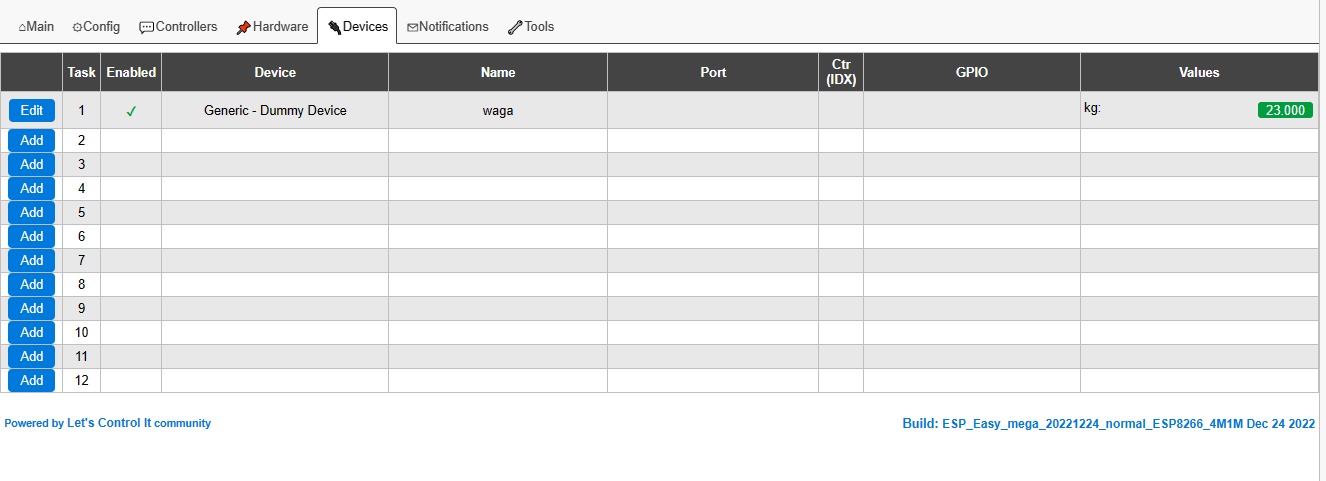Select the Generic - Dummy Device cell
The height and width of the screenshot is (481, 1326).
(275, 110)
